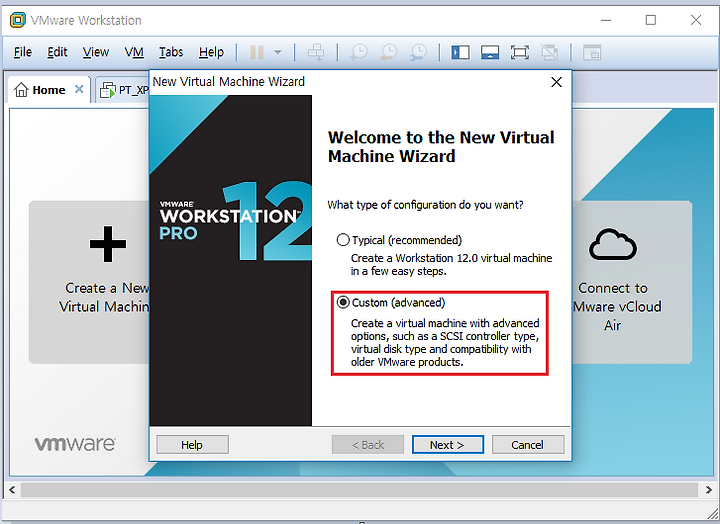
Task: Click the cloud icon on Home page
Action: (x=613, y=244)
